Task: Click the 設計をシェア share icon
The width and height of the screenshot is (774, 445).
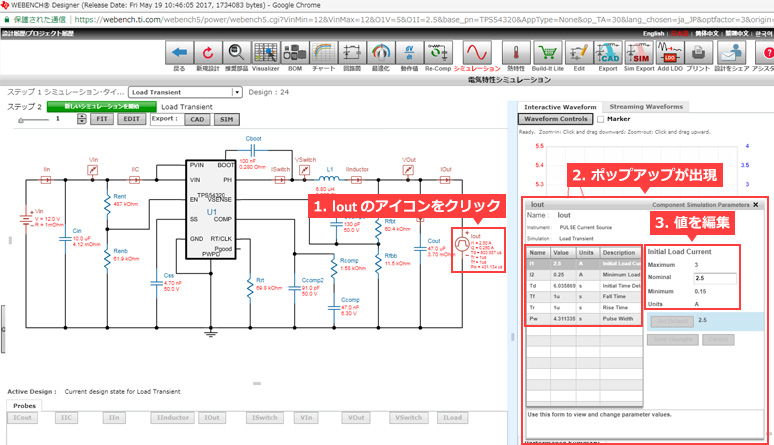Action: (x=732, y=52)
